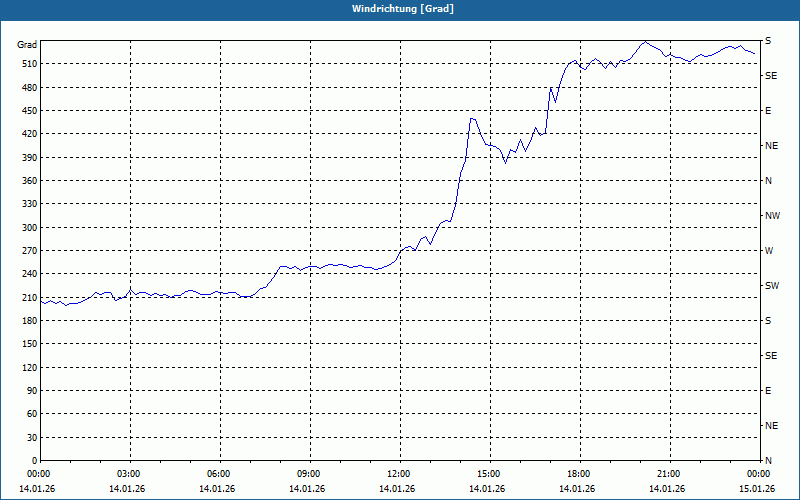This screenshot has height=500, width=800.
Task: Click the 06:00 time label
Action: [220, 474]
